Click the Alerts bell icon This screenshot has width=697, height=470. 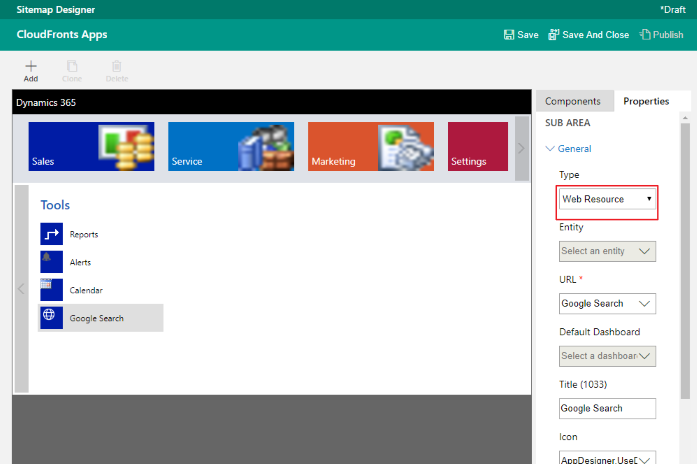[52, 262]
